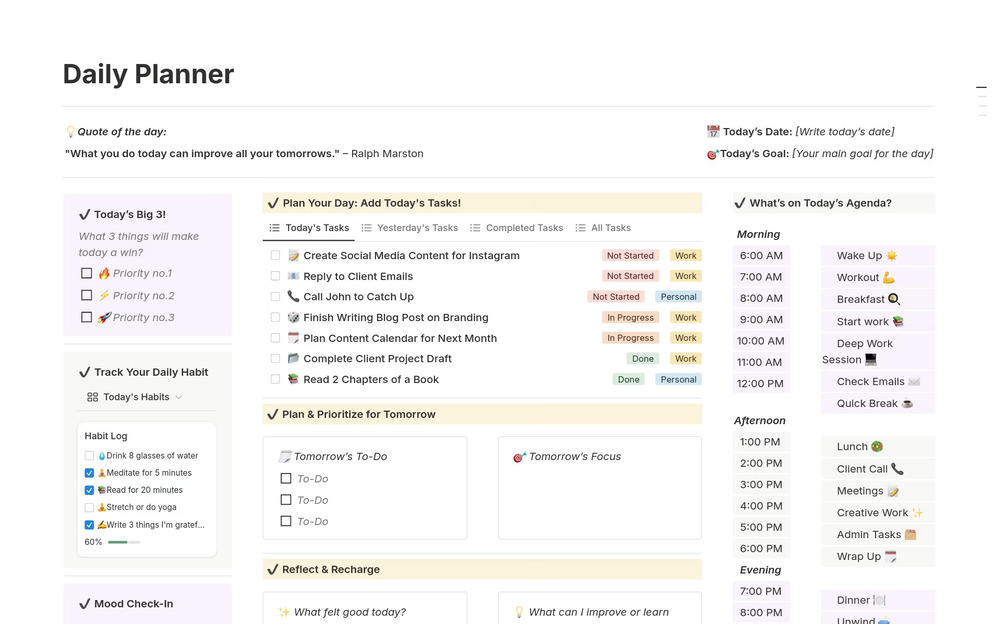The width and height of the screenshot is (1000, 624).
Task: Open Work tag of Reply to Client Emails
Action: [x=686, y=276]
